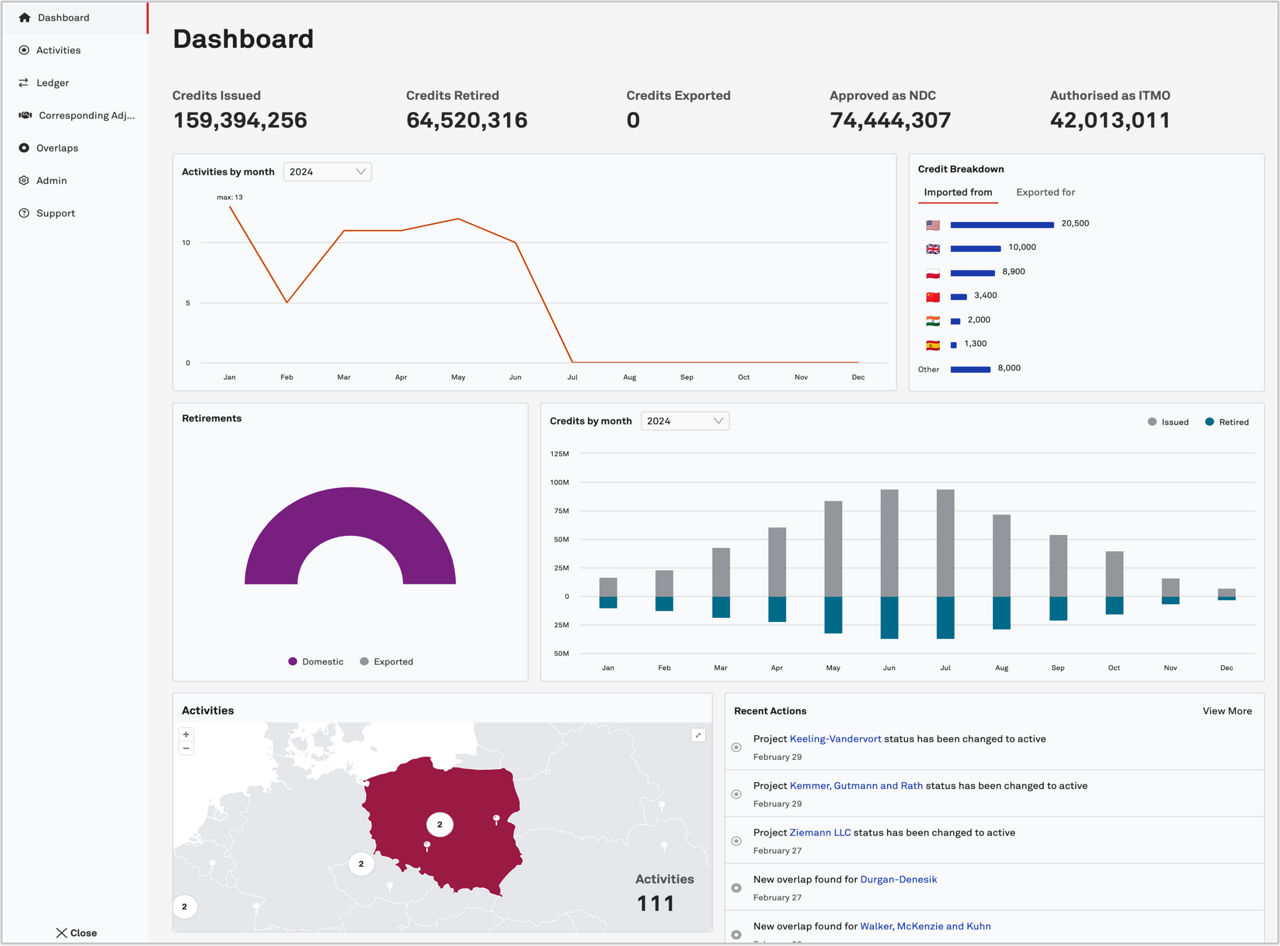This screenshot has width=1280, height=946.
Task: Click the Ledger arrows icon
Action: click(24, 83)
